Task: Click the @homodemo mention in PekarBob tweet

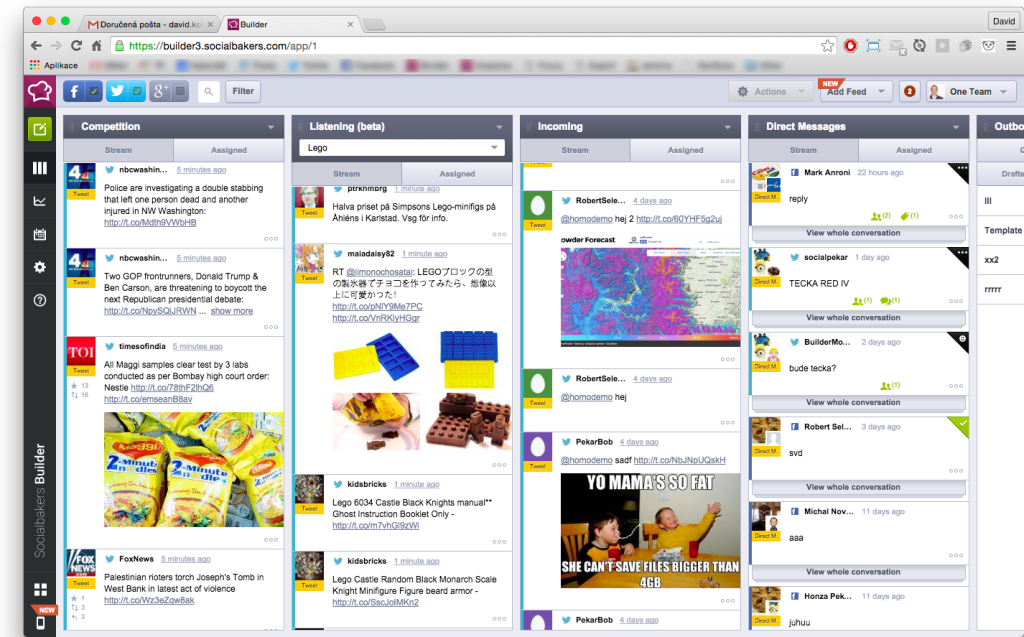Action: [x=586, y=460]
